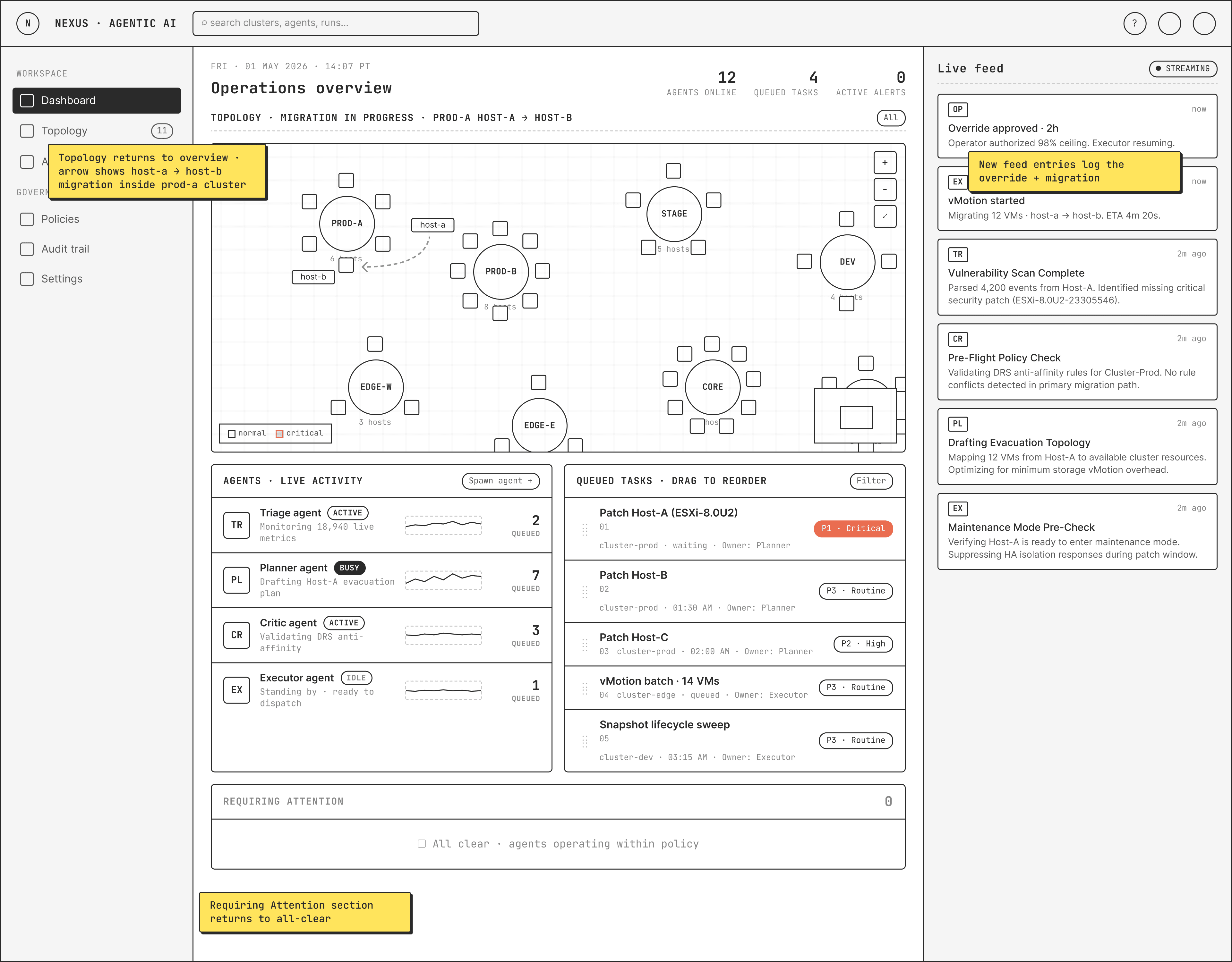Screen dimensions: 1232x962
Task: Open the Filter button for queued tasks
Action: pos(871,481)
